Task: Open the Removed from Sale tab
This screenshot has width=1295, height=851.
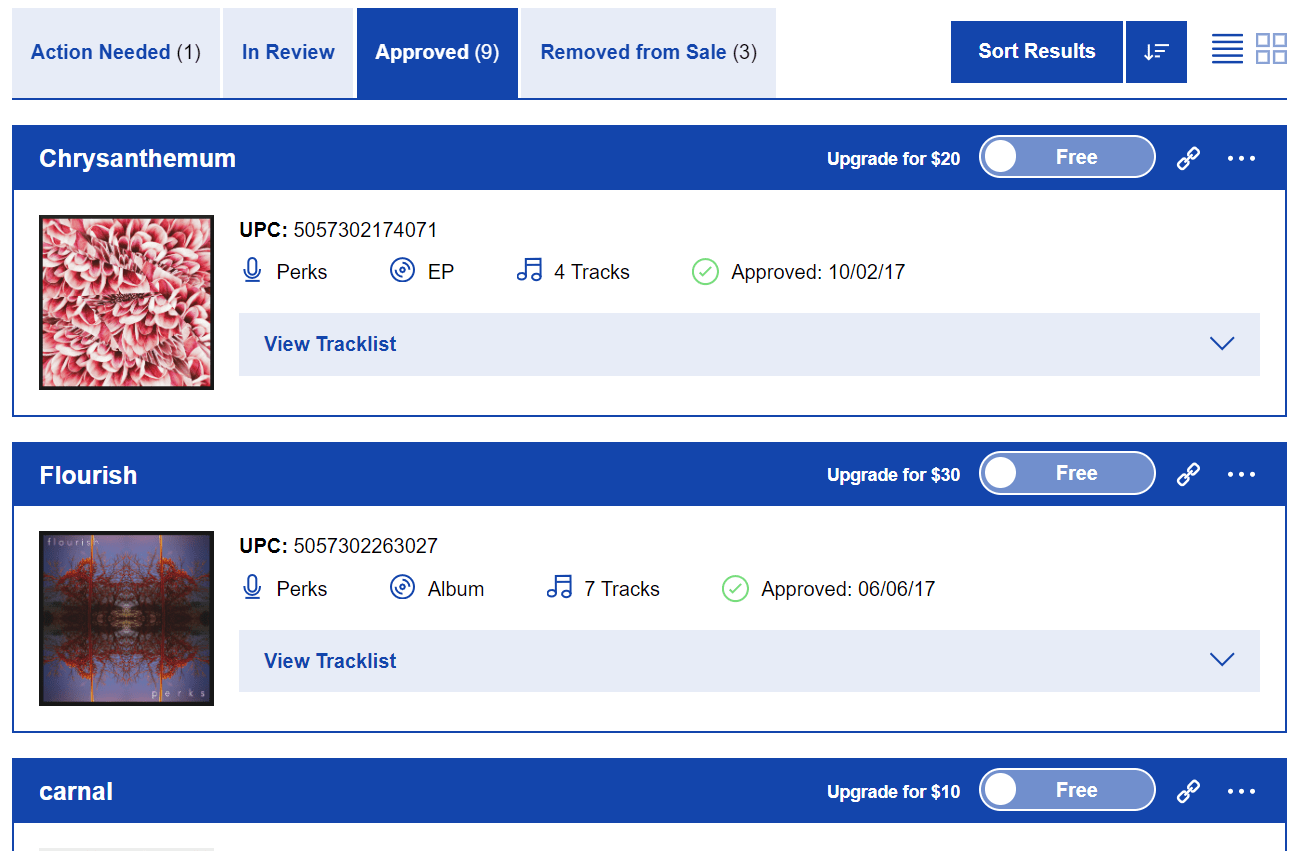Action: [x=648, y=53]
